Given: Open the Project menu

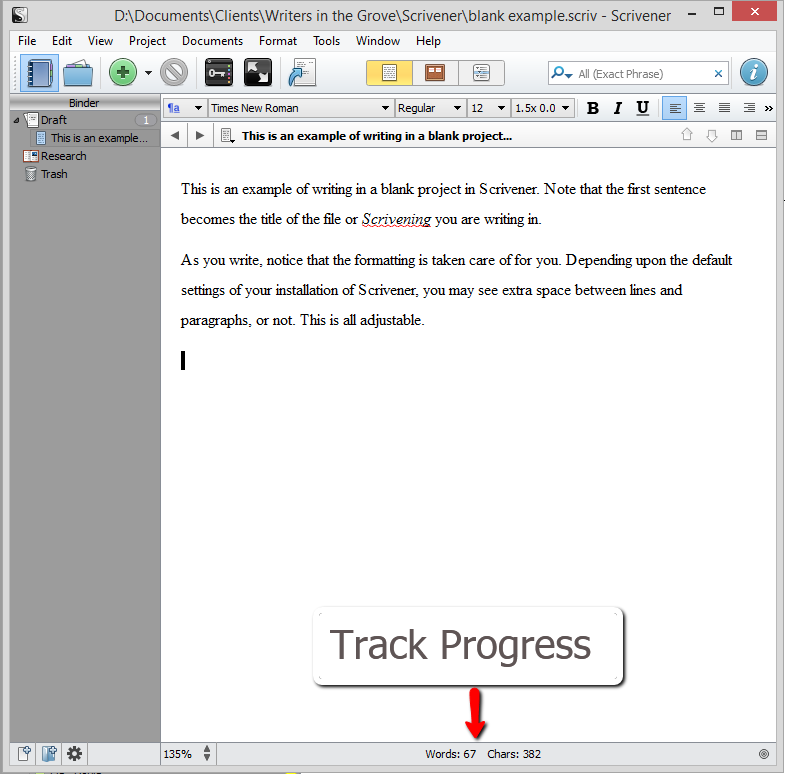Looking at the screenshot, I should tap(147, 41).
